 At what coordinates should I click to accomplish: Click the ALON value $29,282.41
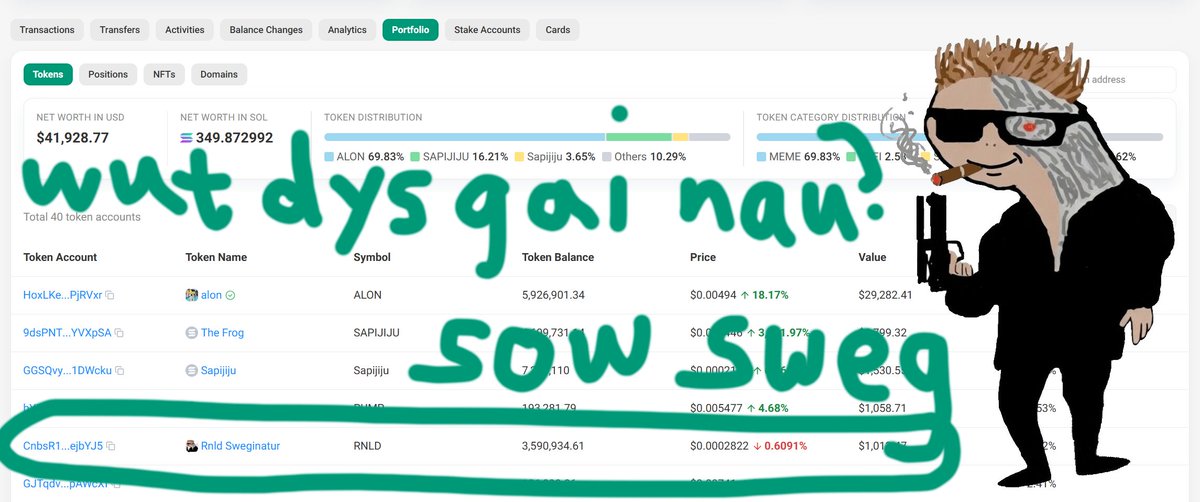(x=885, y=296)
